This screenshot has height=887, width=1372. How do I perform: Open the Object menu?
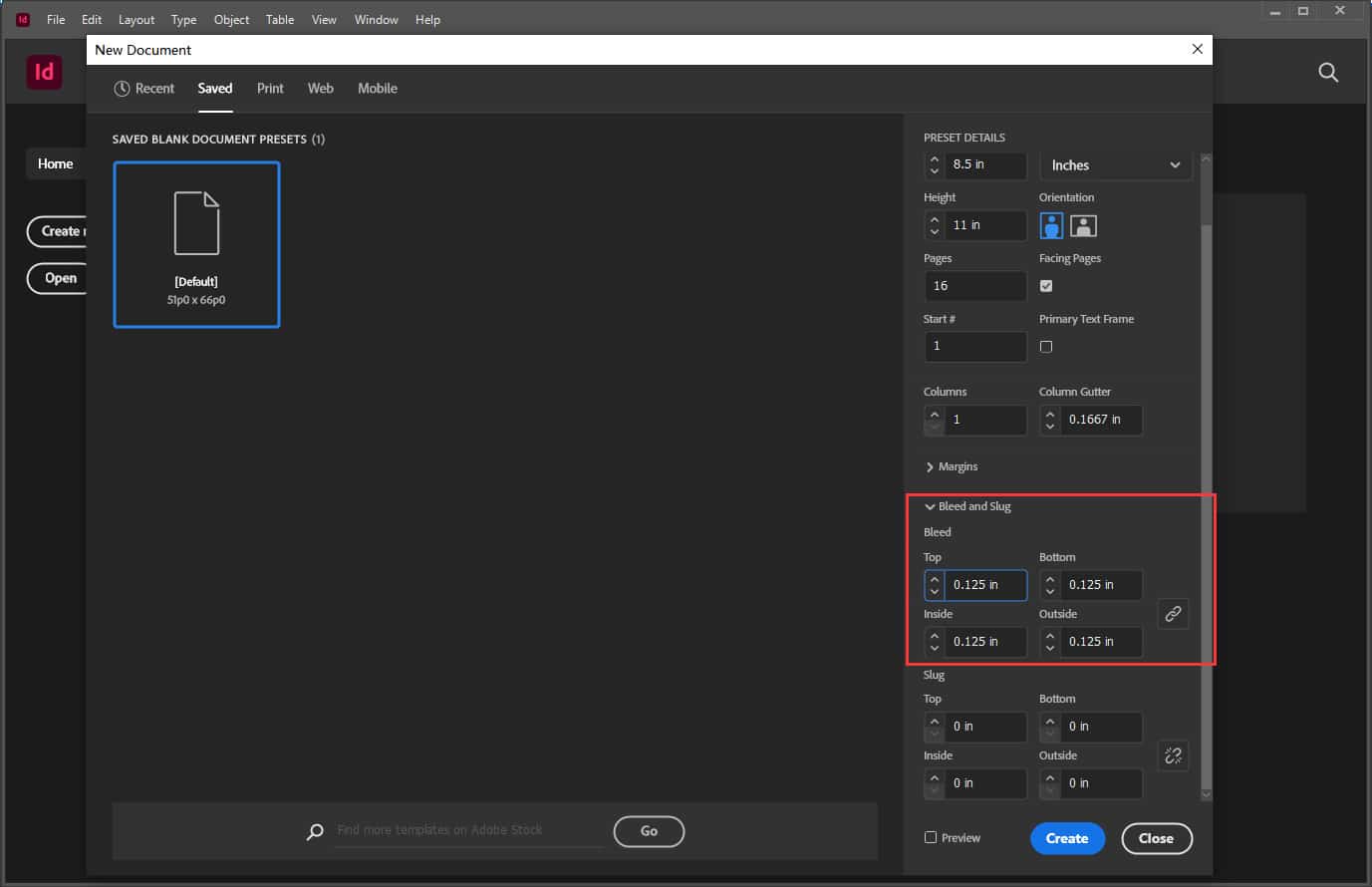point(231,19)
